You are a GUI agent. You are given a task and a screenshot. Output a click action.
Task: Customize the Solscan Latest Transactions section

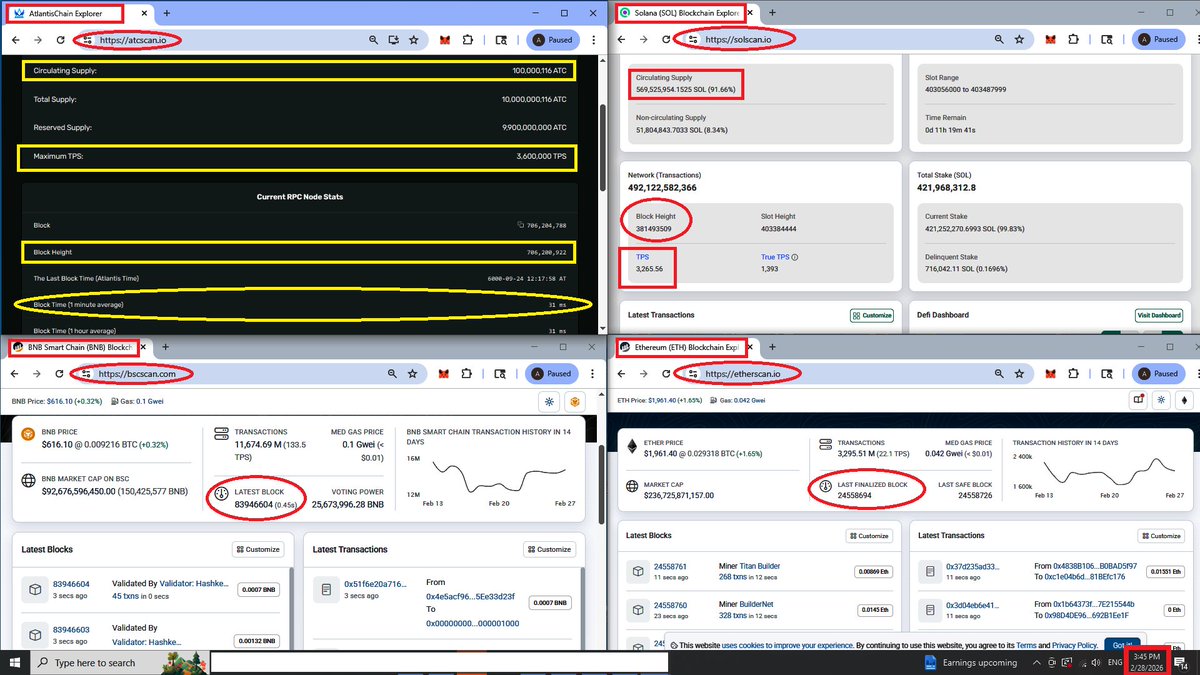[871, 315]
